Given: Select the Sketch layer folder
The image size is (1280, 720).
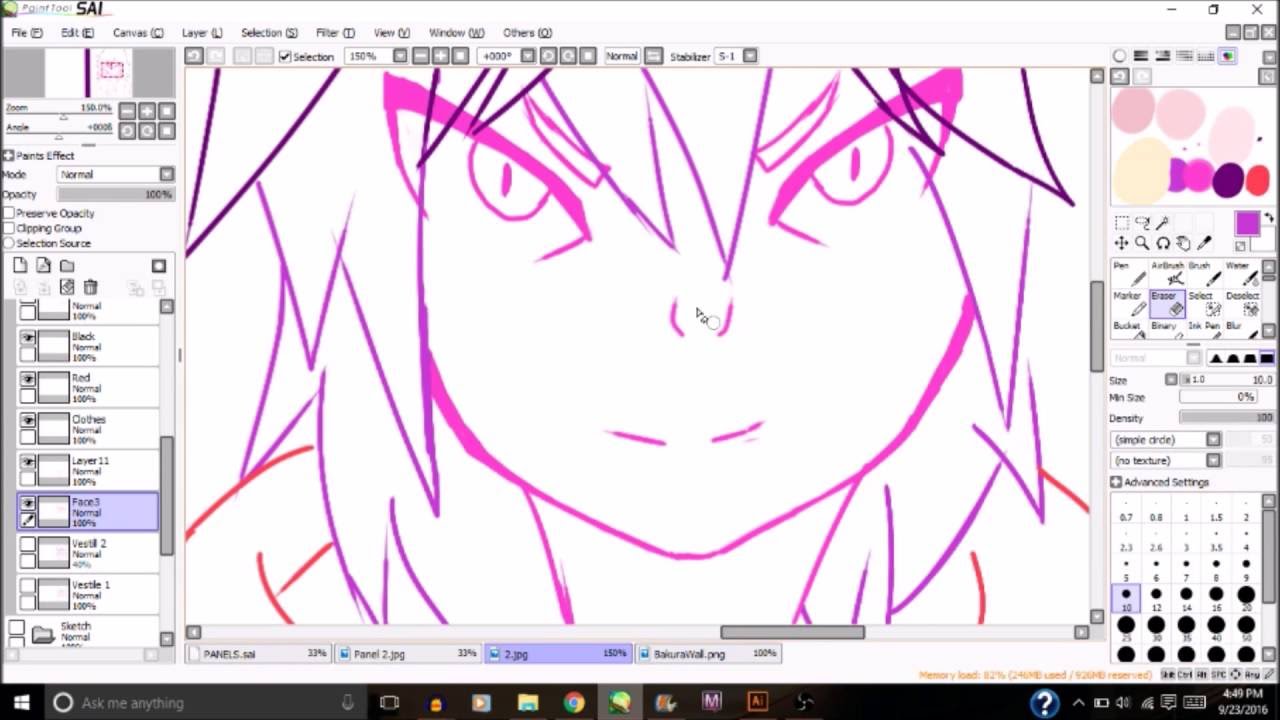Looking at the screenshot, I should [88, 632].
